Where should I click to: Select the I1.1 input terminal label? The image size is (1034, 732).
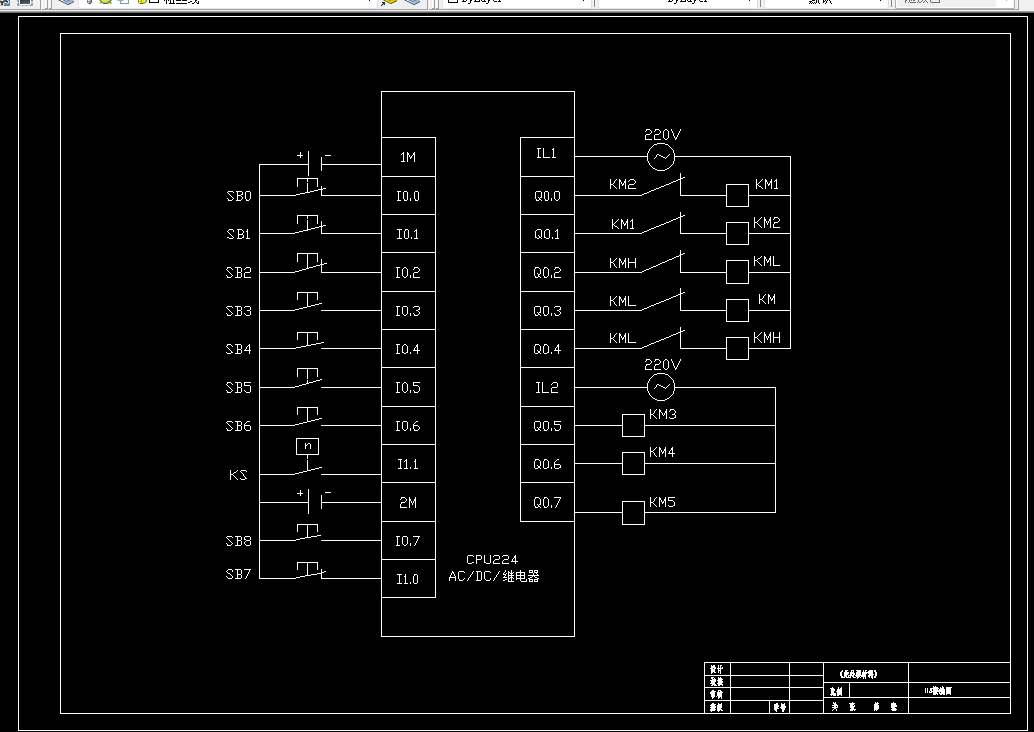(408, 464)
